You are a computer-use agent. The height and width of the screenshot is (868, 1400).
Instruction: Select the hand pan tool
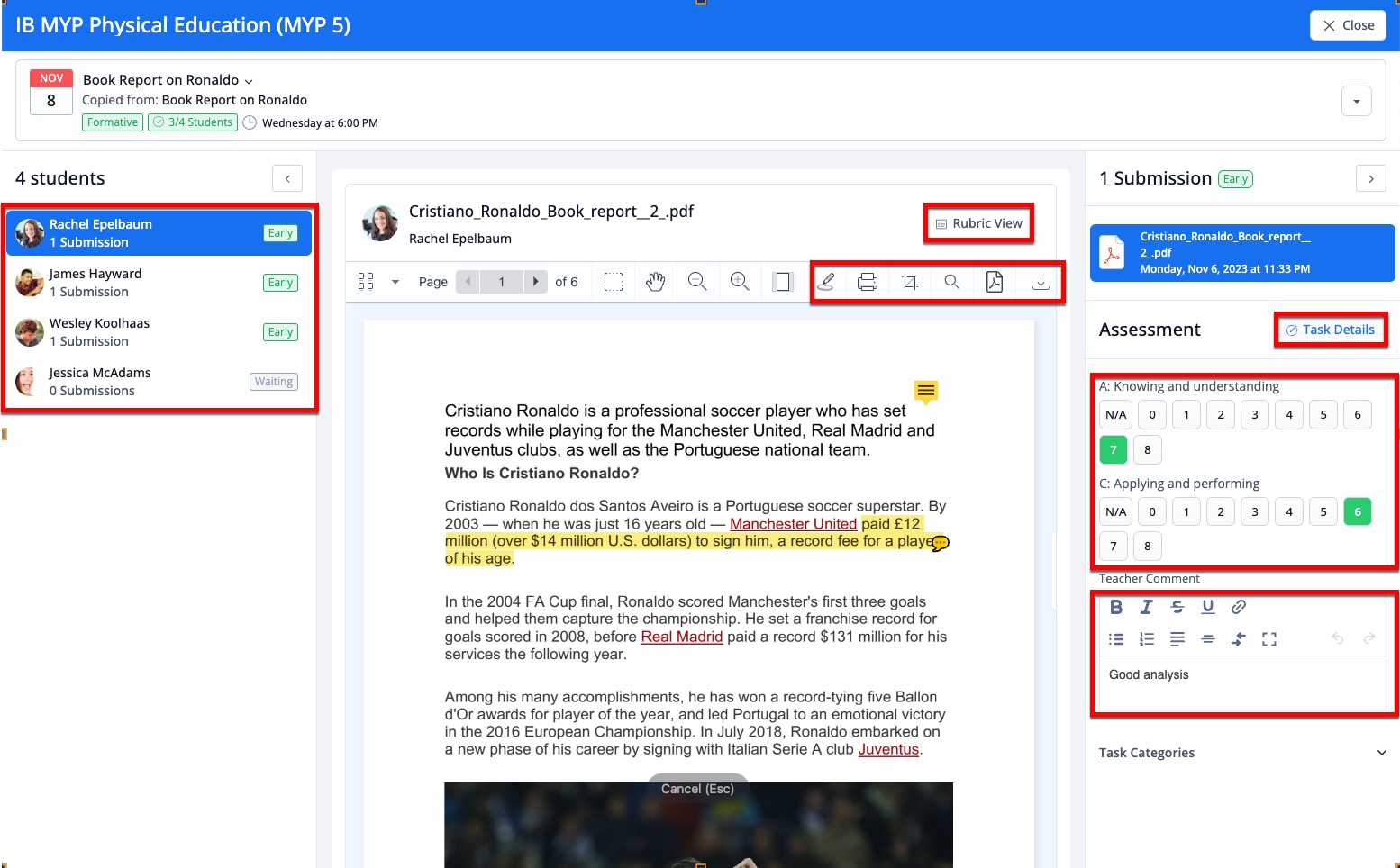click(655, 282)
